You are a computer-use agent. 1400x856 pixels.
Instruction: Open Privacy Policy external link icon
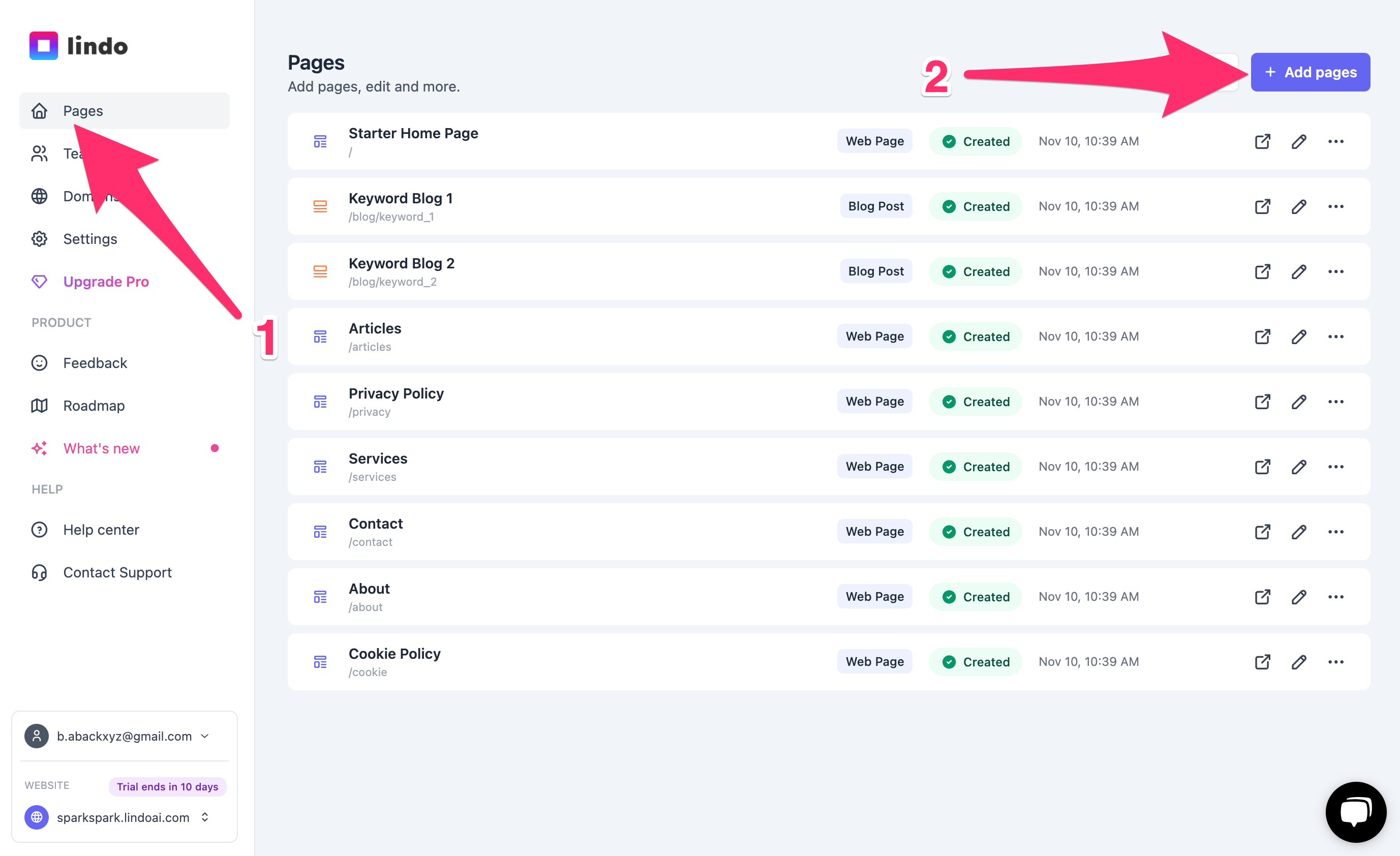point(1263,402)
